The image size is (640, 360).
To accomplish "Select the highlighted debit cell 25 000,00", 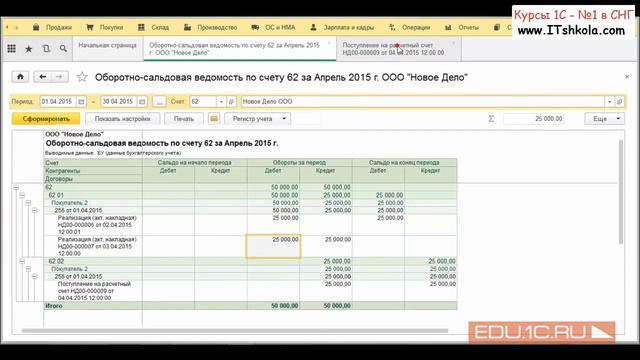I will 273,246.
